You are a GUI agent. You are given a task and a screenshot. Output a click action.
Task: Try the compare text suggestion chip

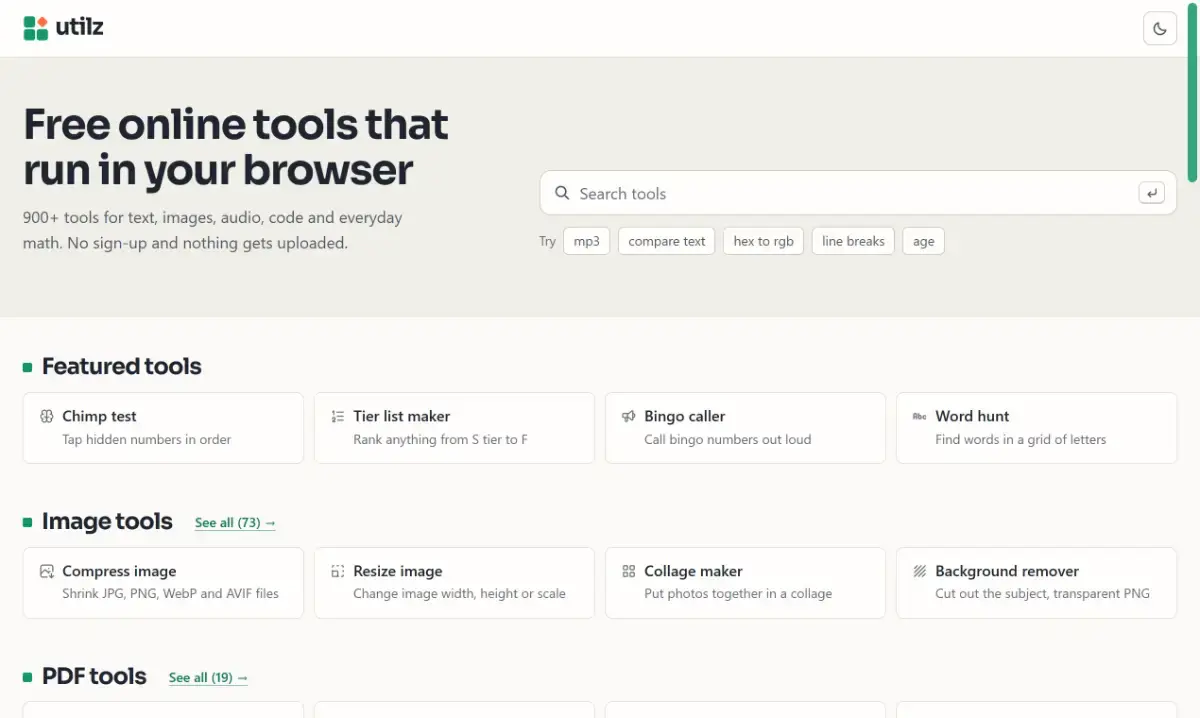click(x=667, y=241)
